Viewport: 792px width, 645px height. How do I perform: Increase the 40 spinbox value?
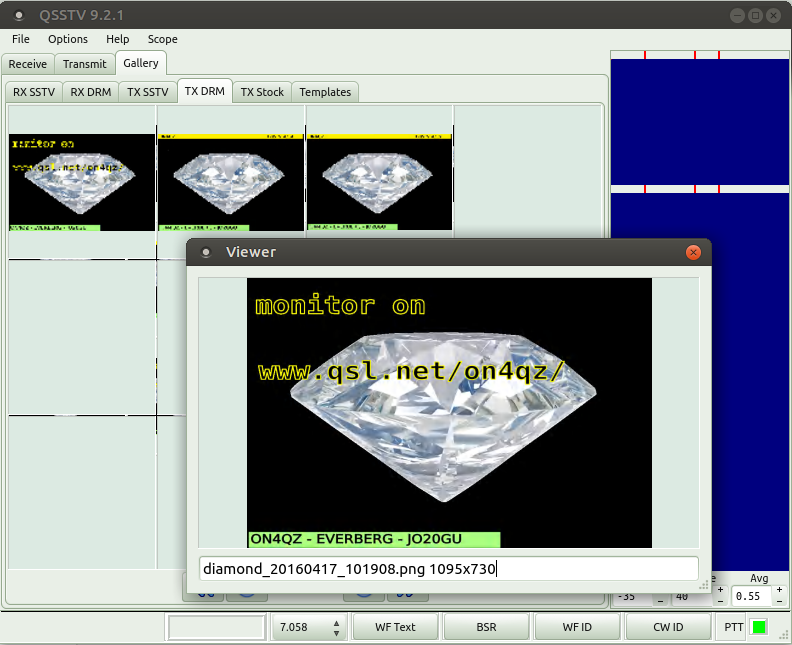pyautogui.click(x=720, y=590)
